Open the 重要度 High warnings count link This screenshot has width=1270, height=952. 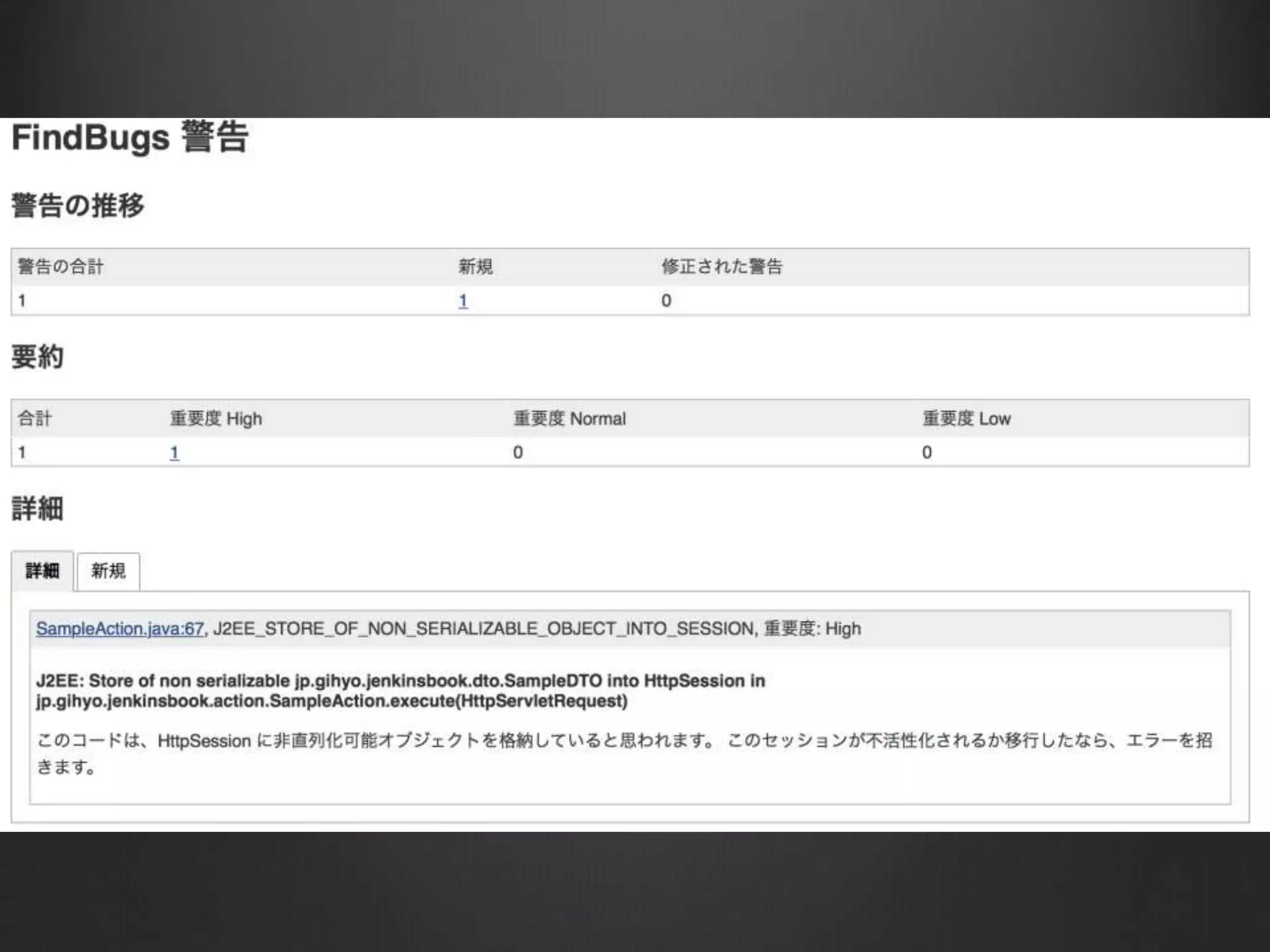174,452
